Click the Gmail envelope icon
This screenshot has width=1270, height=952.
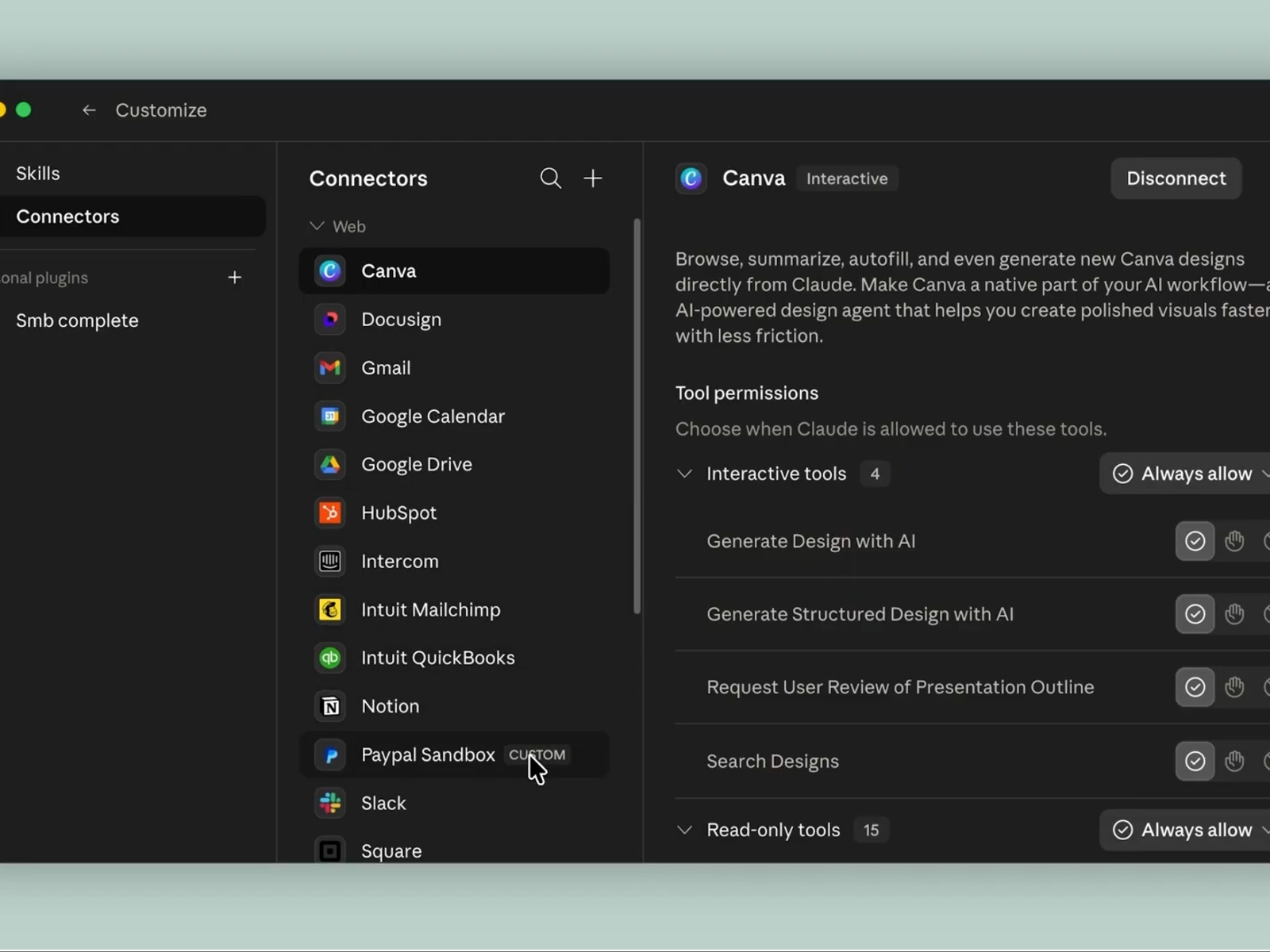pos(330,368)
